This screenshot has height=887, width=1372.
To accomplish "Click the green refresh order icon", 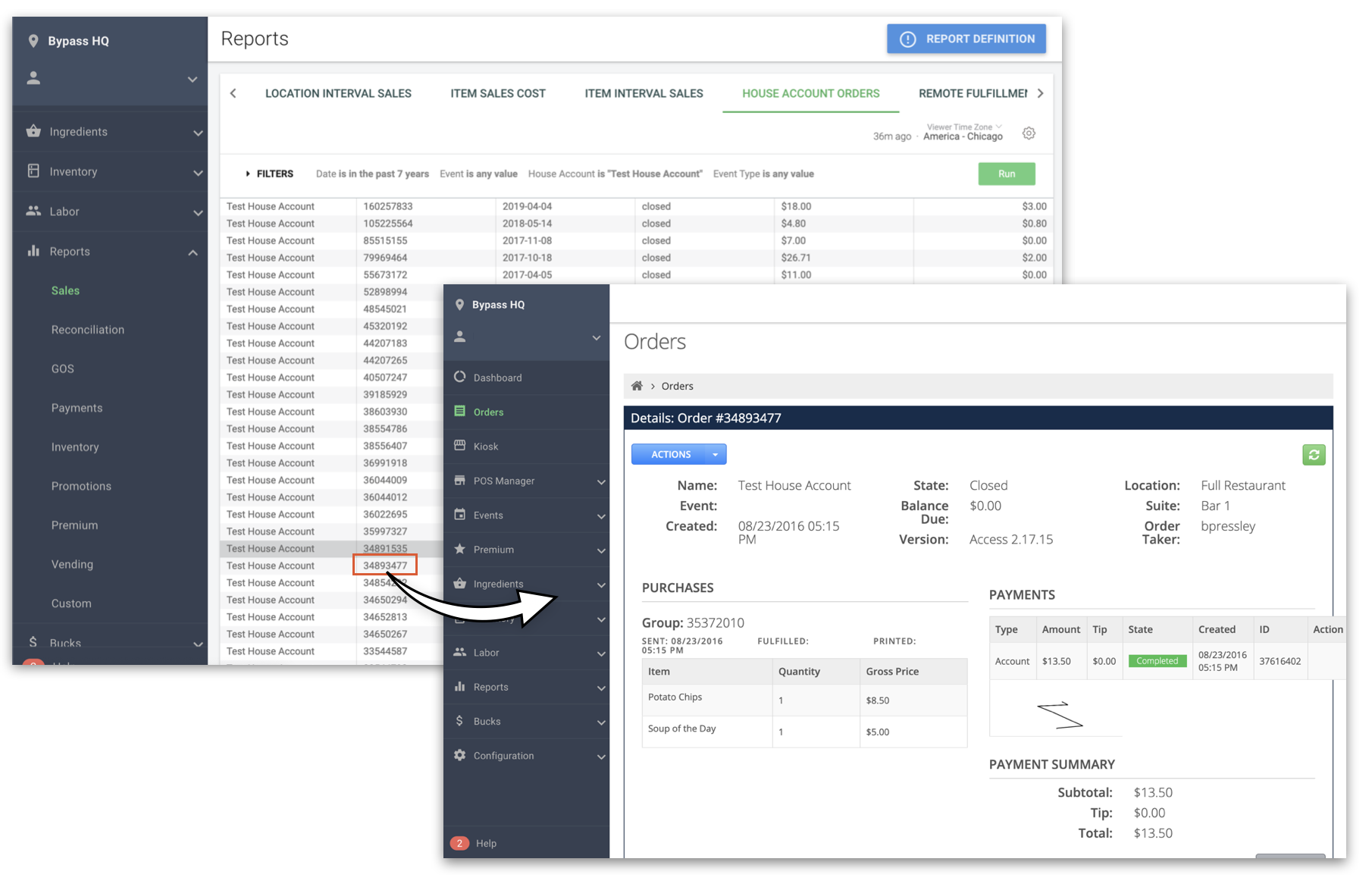I will point(1314,455).
